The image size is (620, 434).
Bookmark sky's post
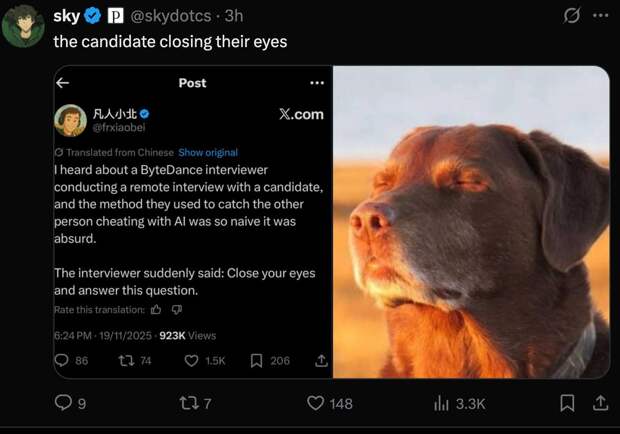(567, 403)
